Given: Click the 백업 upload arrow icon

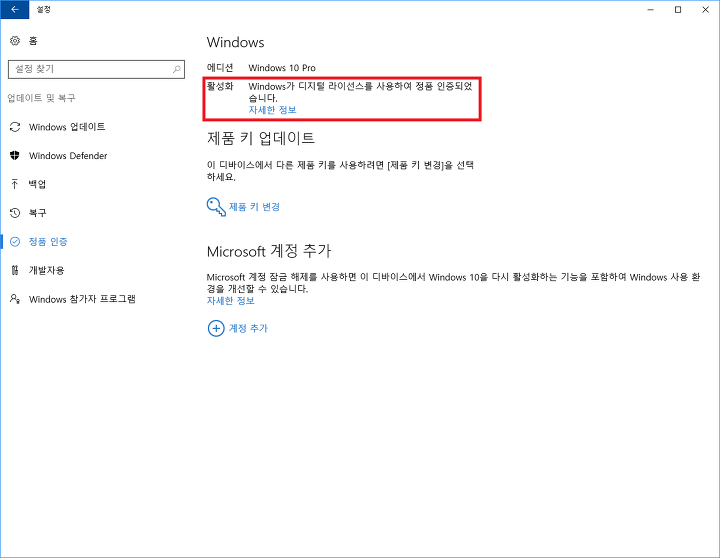Looking at the screenshot, I should tap(15, 184).
